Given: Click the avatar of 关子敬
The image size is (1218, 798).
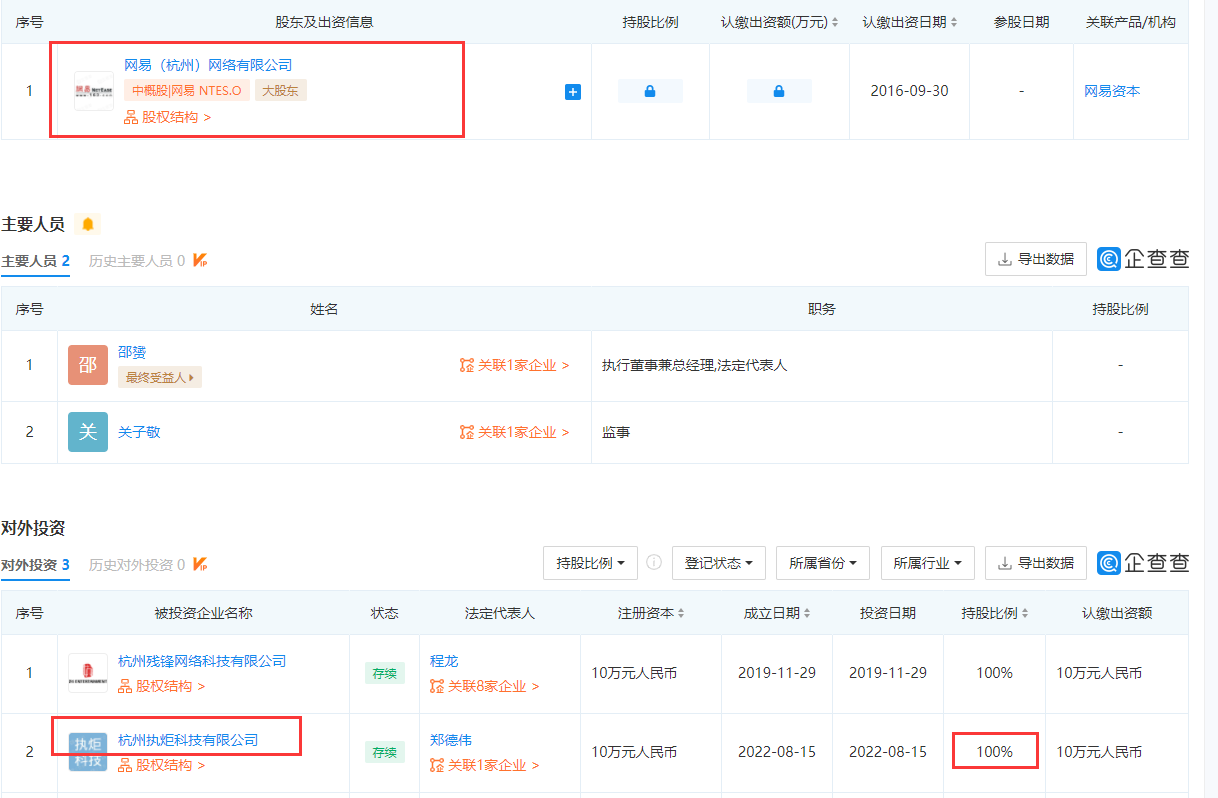Looking at the screenshot, I should coord(88,432).
